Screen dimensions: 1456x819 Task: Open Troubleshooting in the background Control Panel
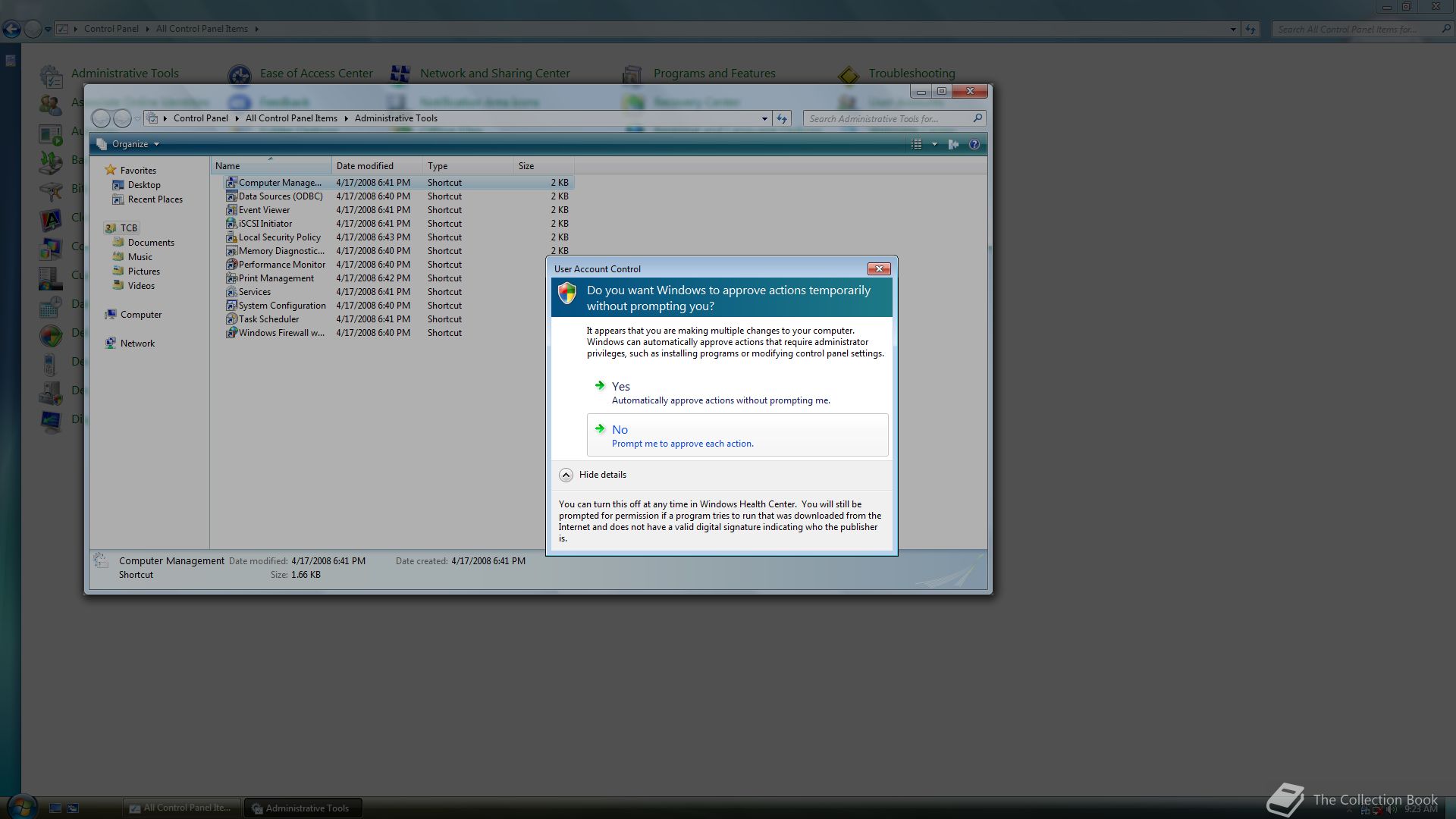pyautogui.click(x=912, y=74)
